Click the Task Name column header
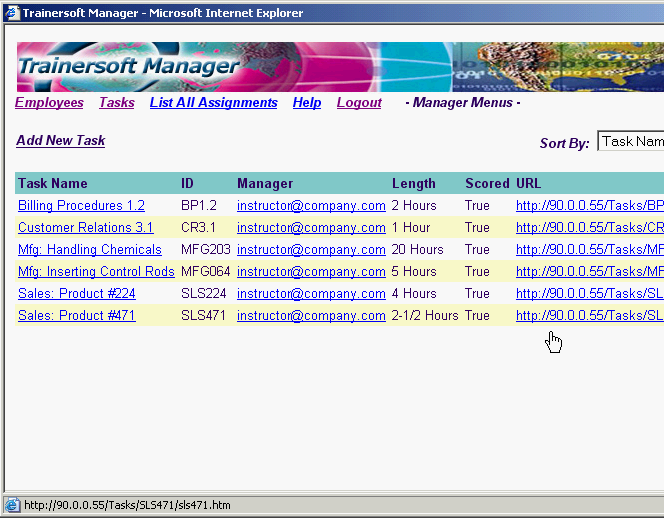Image resolution: width=664 pixels, height=518 pixels. [53, 183]
